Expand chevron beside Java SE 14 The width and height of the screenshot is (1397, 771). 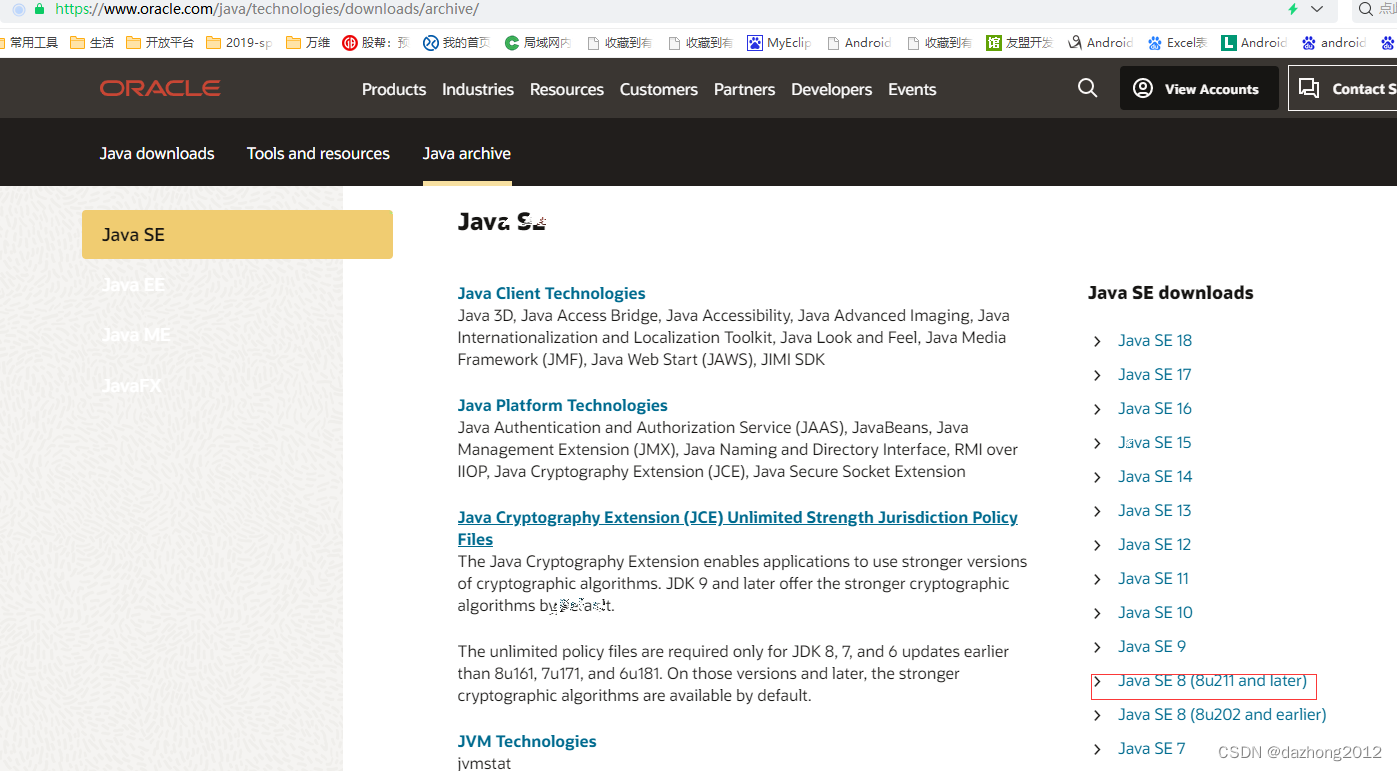[1097, 477]
